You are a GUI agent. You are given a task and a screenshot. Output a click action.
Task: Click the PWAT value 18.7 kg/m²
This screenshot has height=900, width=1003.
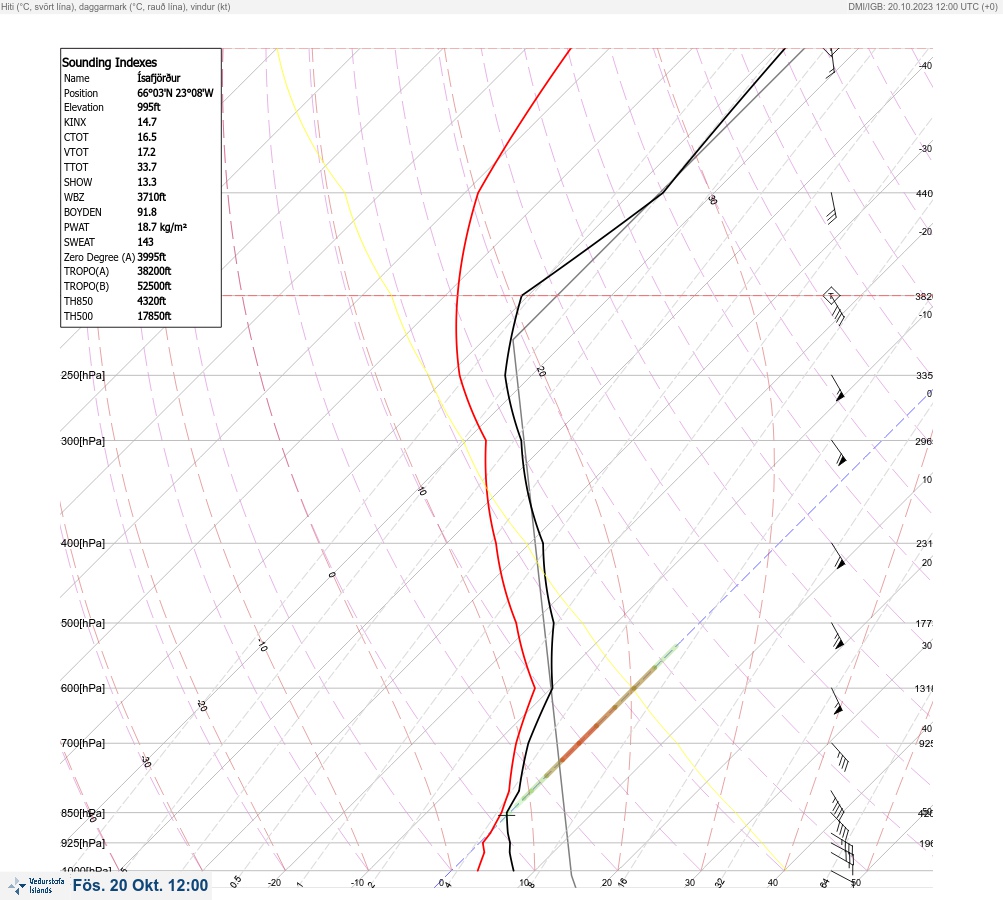coord(162,227)
